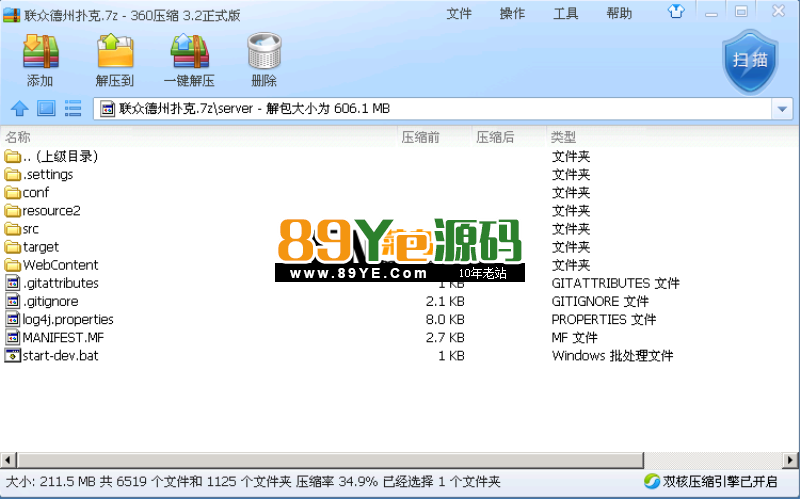The height and width of the screenshot is (499, 800).
Task: Select the "log4j.properties" file name
Action: pyautogui.click(x=68, y=319)
